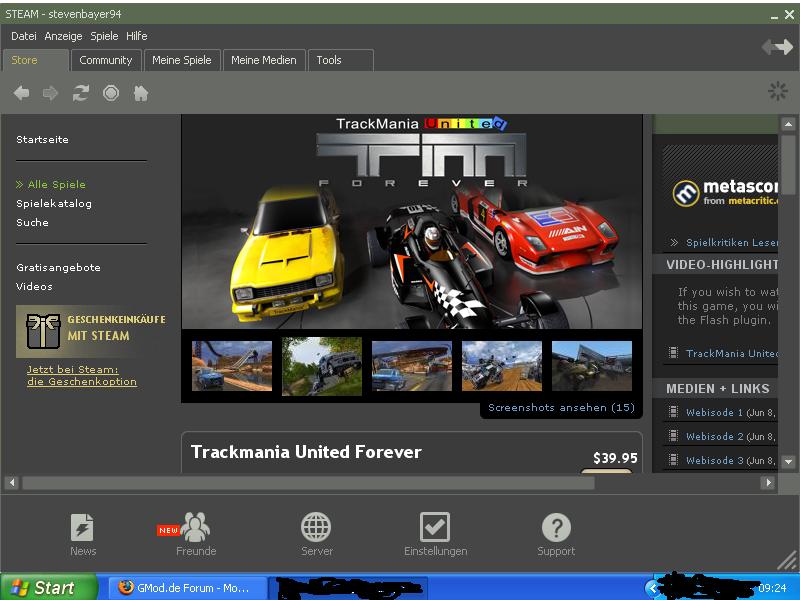
Task: Click Screenshots ansehen (15) link
Action: click(x=561, y=408)
